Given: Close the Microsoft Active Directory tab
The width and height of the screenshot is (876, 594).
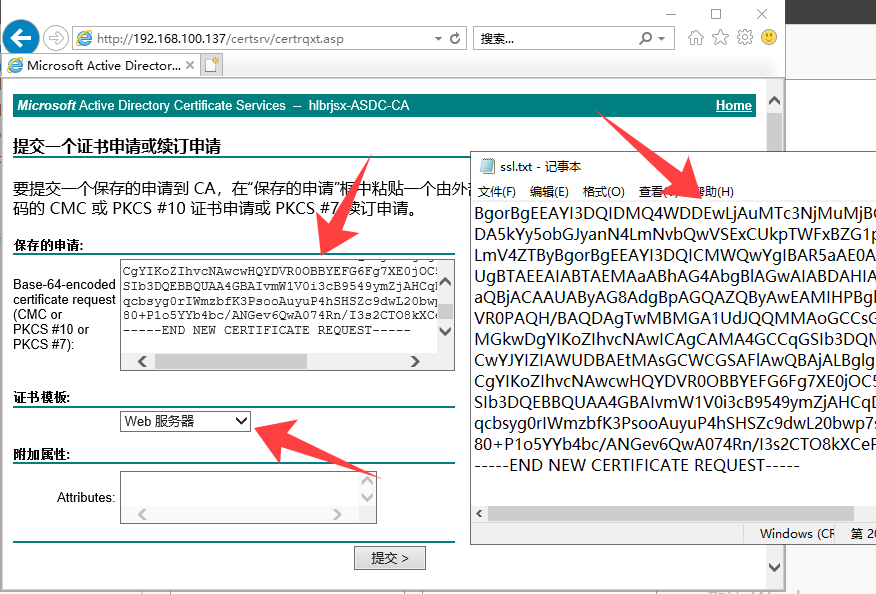Looking at the screenshot, I should pos(190,65).
